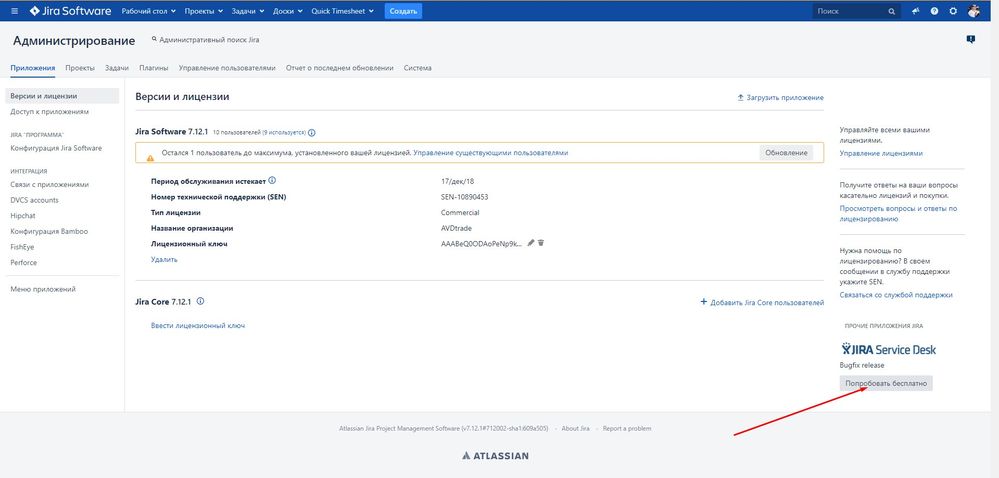This screenshot has width=999, height=478.
Task: Open Отчет о последнем обновлении tab
Action: pos(340,68)
